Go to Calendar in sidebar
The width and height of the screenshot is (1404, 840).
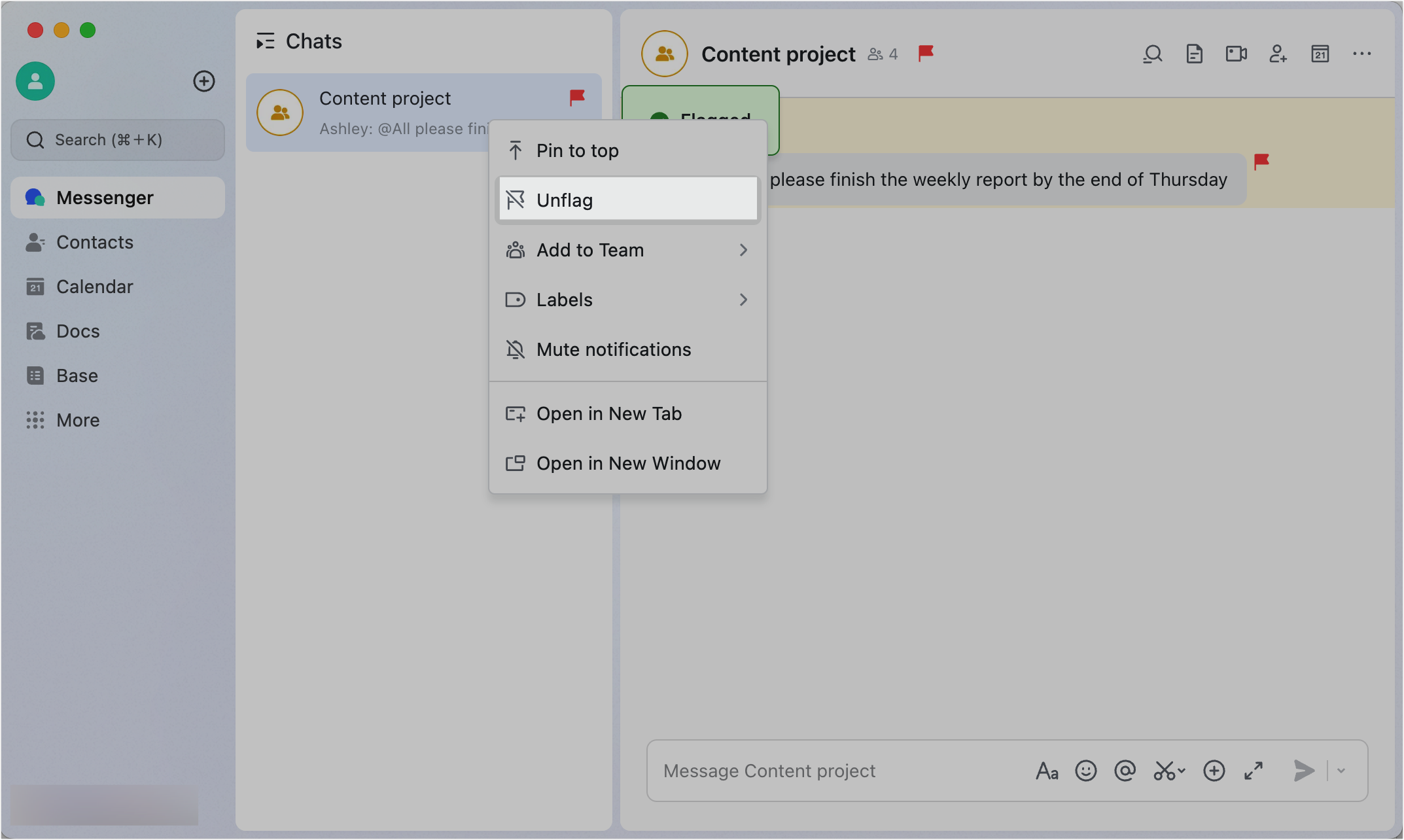pyautogui.click(x=94, y=287)
